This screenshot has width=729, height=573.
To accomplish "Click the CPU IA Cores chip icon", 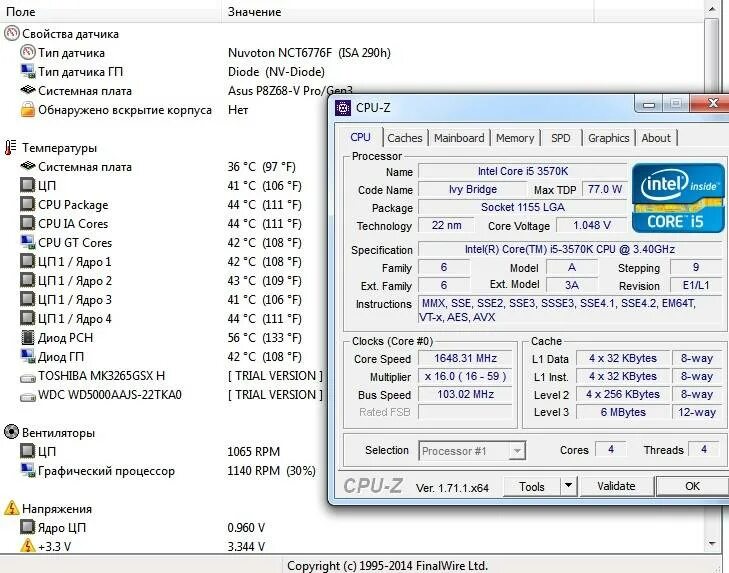I will click(28, 224).
